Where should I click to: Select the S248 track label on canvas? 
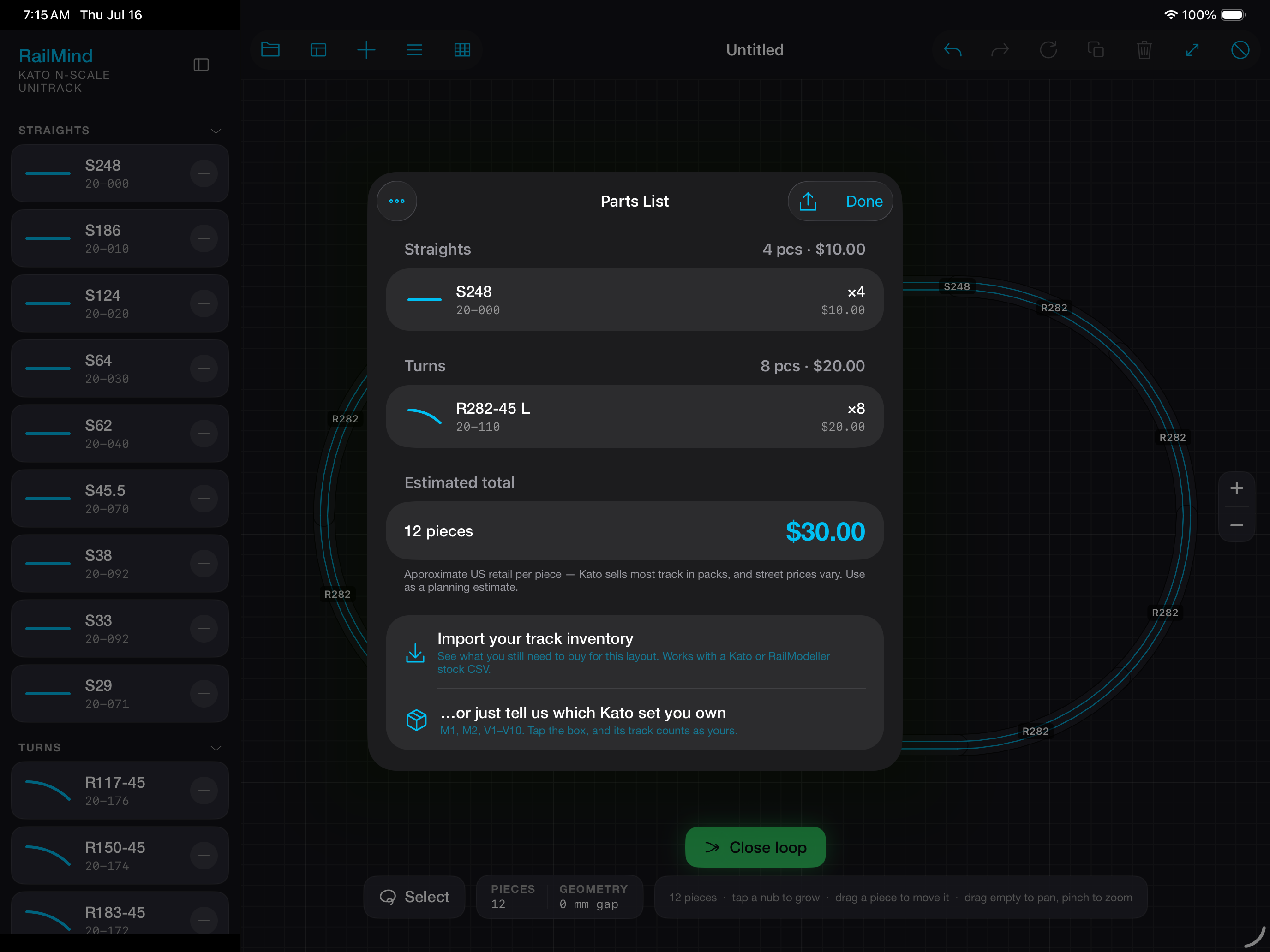[x=957, y=286]
